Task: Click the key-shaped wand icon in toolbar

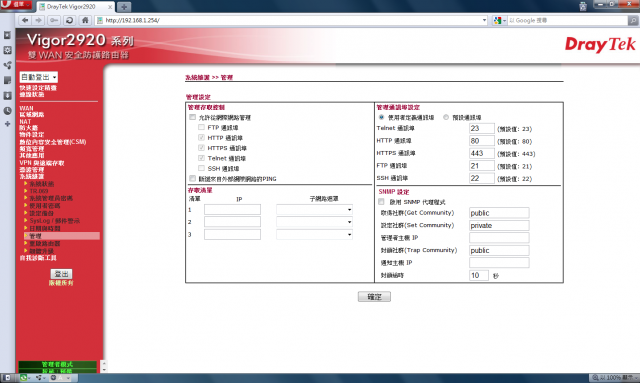Action: point(53,20)
